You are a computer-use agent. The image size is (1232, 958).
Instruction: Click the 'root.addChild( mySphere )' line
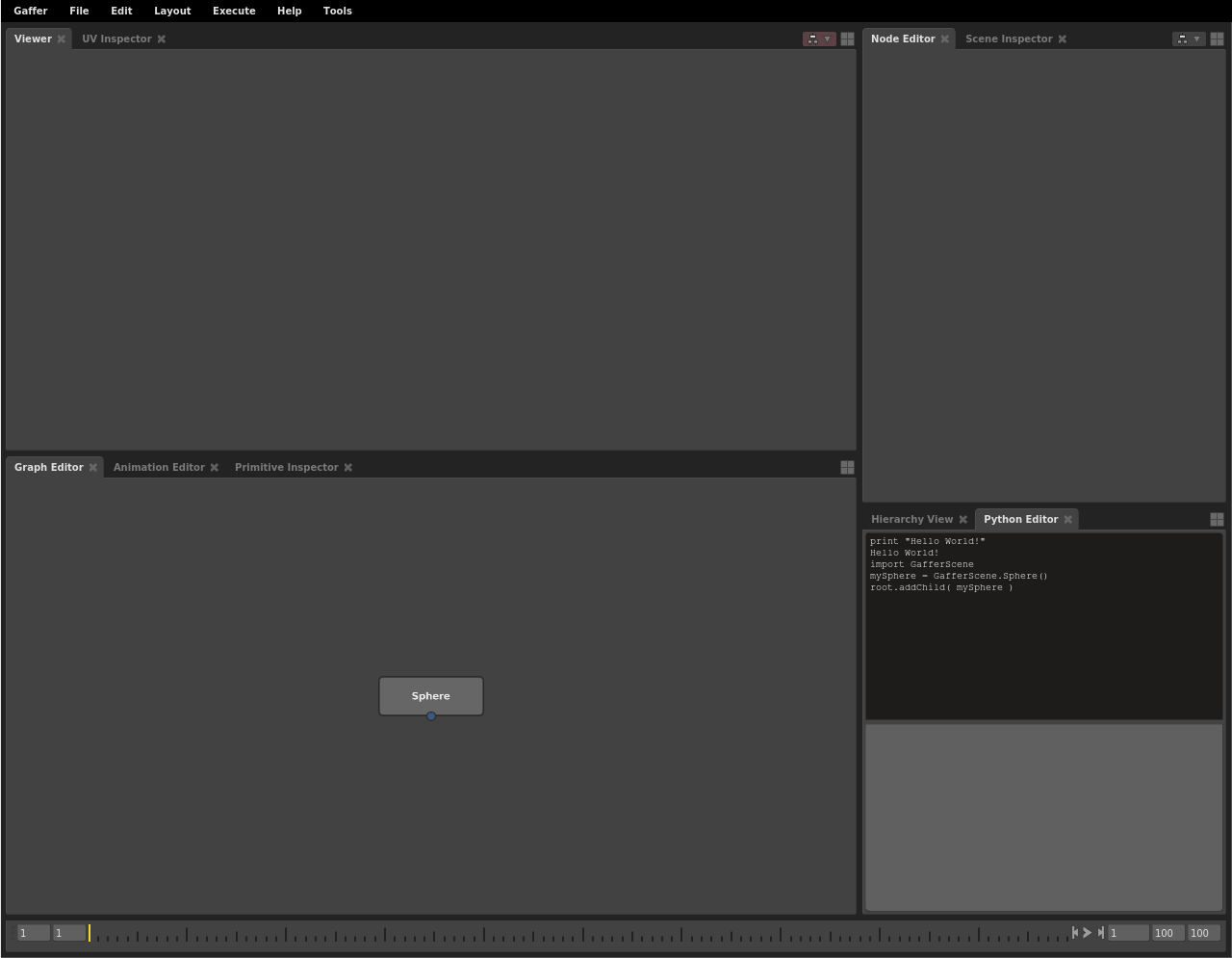[941, 587]
